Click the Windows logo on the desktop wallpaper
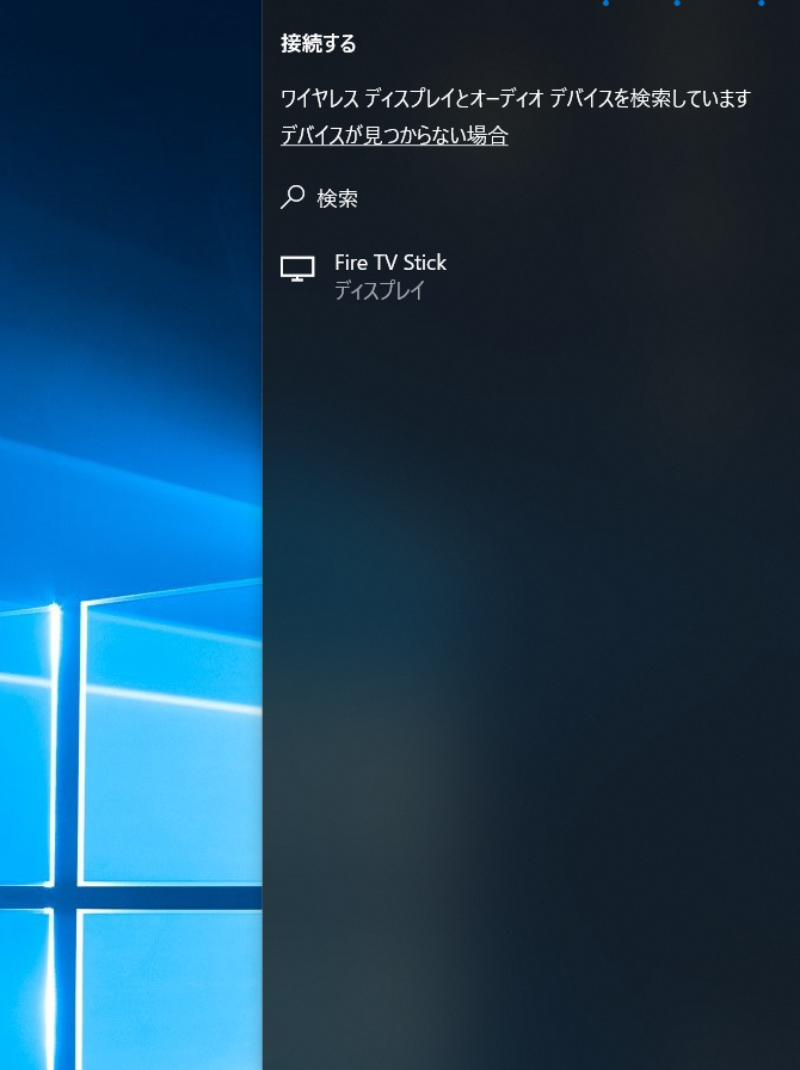The height and width of the screenshot is (1070, 800). pos(130,800)
